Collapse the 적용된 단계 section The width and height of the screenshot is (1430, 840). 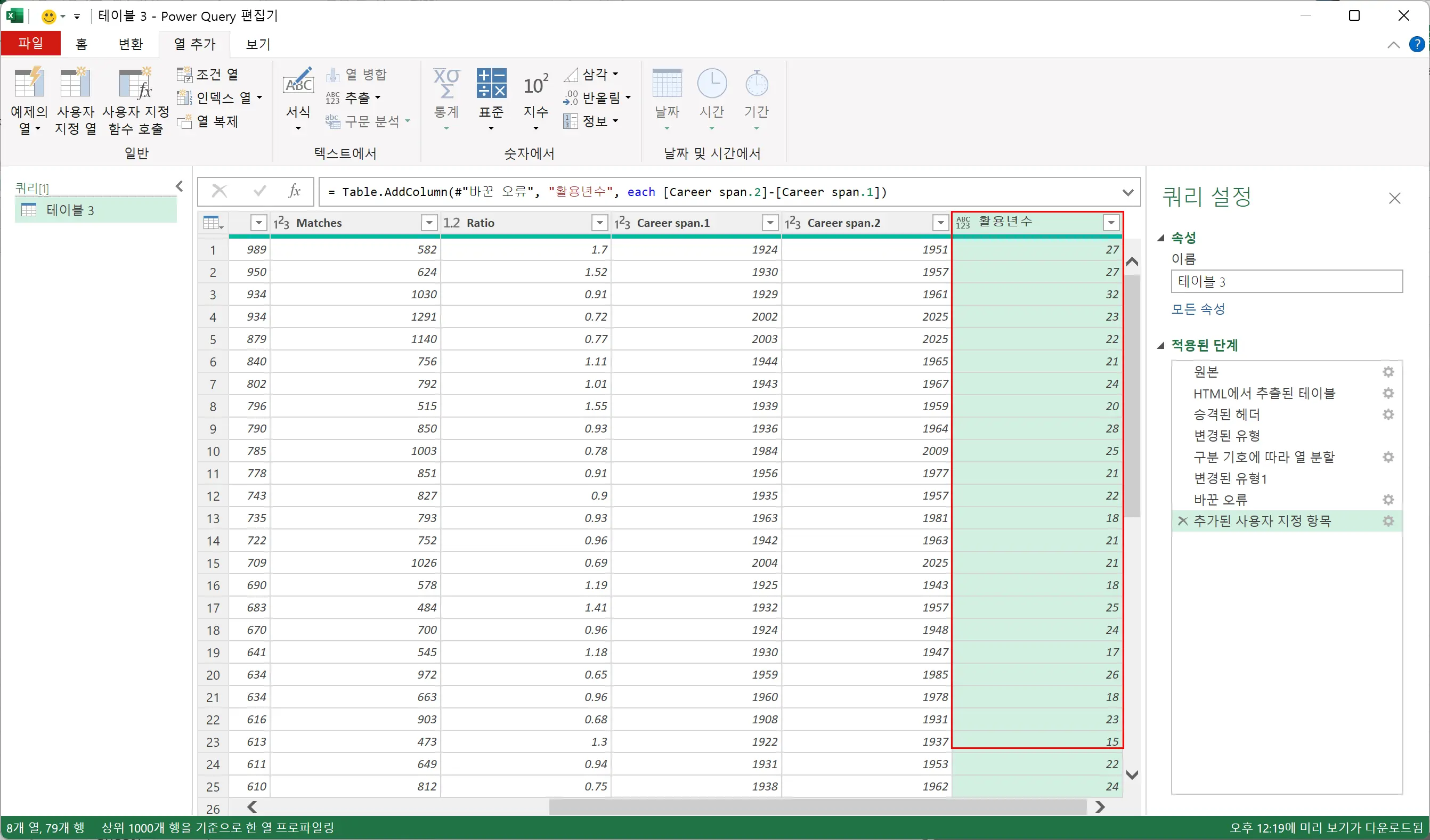tap(1161, 345)
